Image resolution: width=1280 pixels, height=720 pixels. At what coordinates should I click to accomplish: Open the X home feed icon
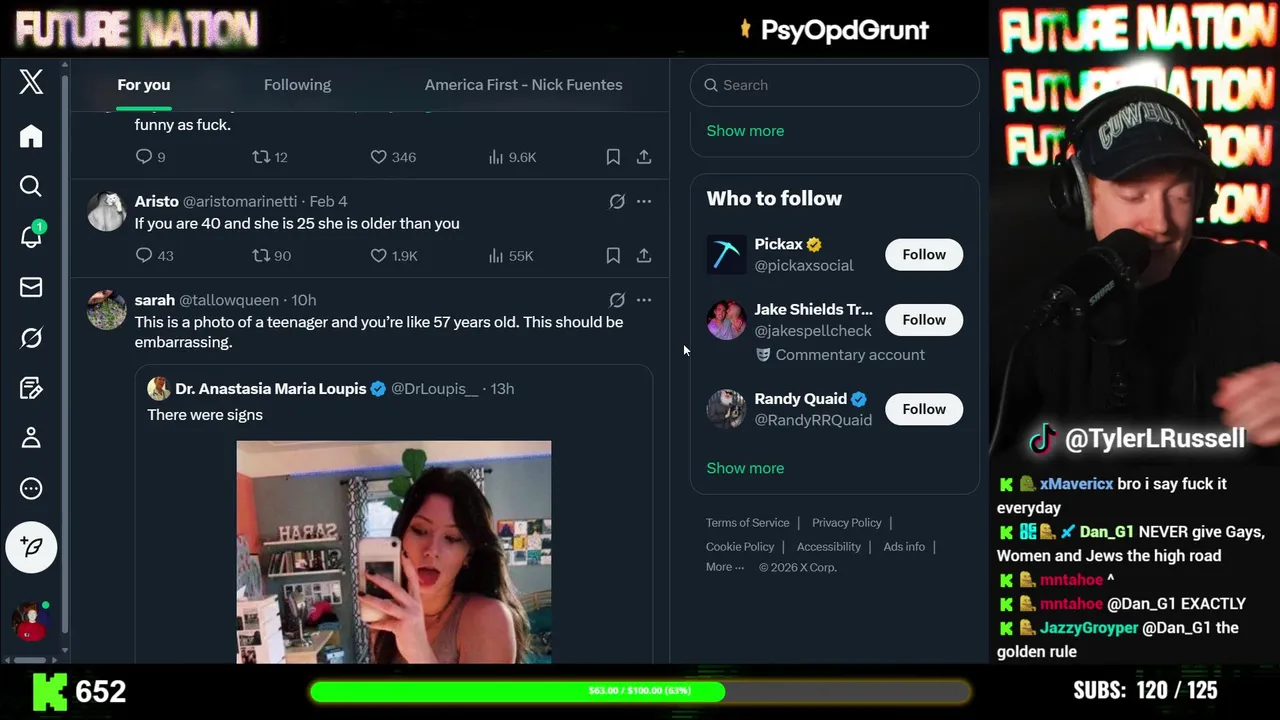[x=31, y=136]
